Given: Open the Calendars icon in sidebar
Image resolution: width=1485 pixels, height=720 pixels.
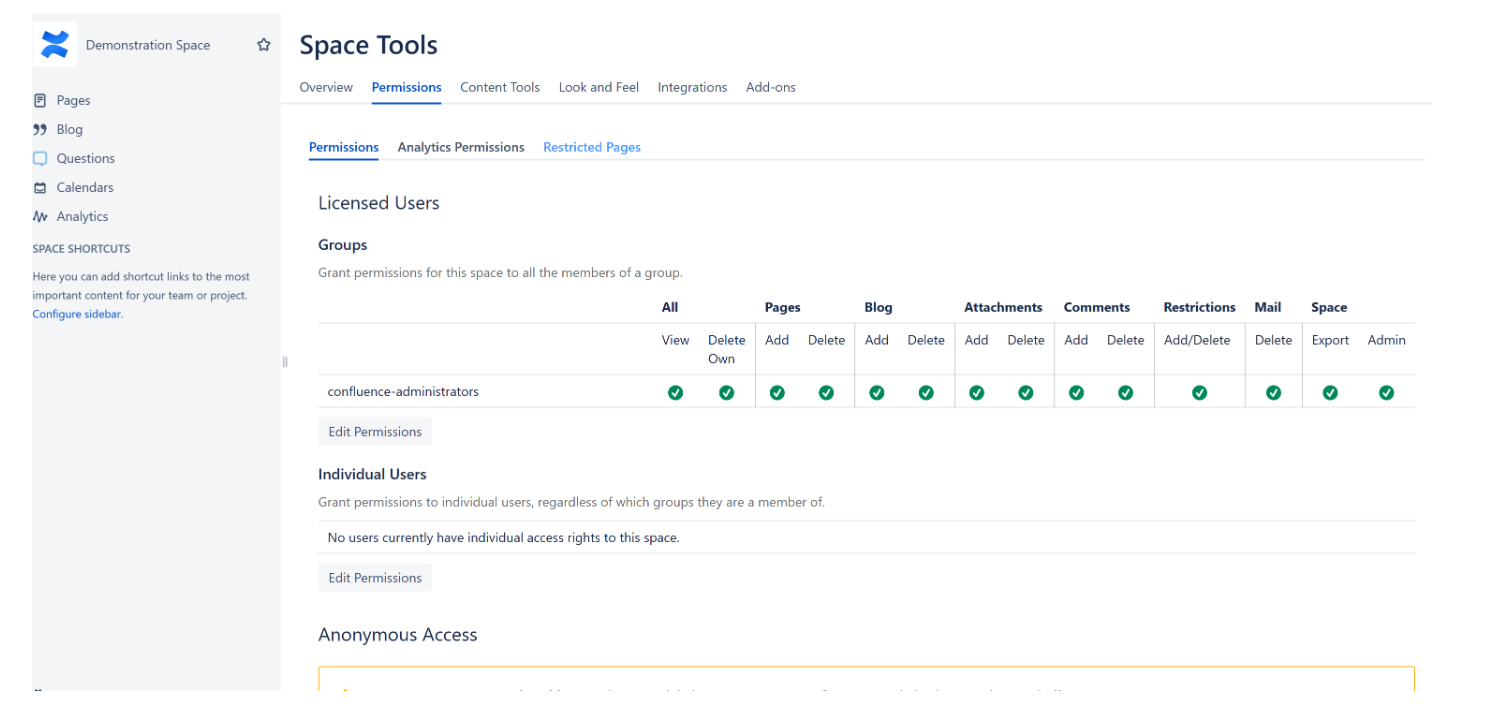Looking at the screenshot, I should (x=40, y=187).
